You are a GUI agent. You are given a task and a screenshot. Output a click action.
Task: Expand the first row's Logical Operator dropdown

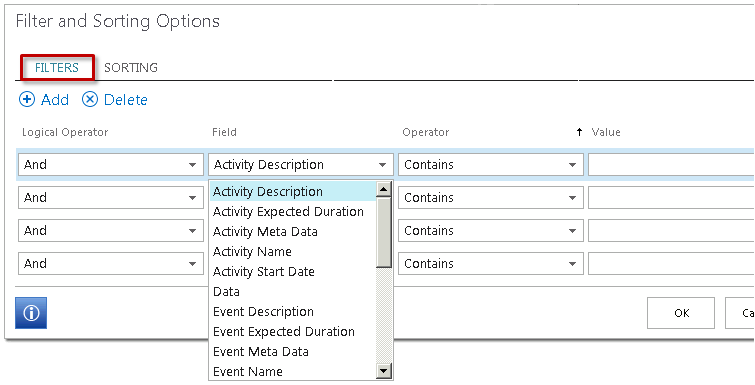point(111,165)
